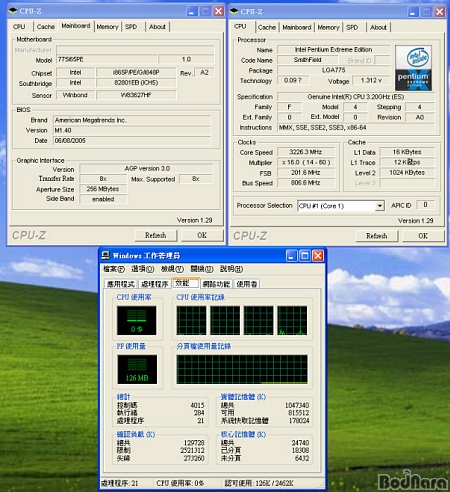Image resolution: width=450 pixels, height=492 pixels.
Task: Switch to 處理程序 tab in Task Manager
Action: click(x=155, y=284)
